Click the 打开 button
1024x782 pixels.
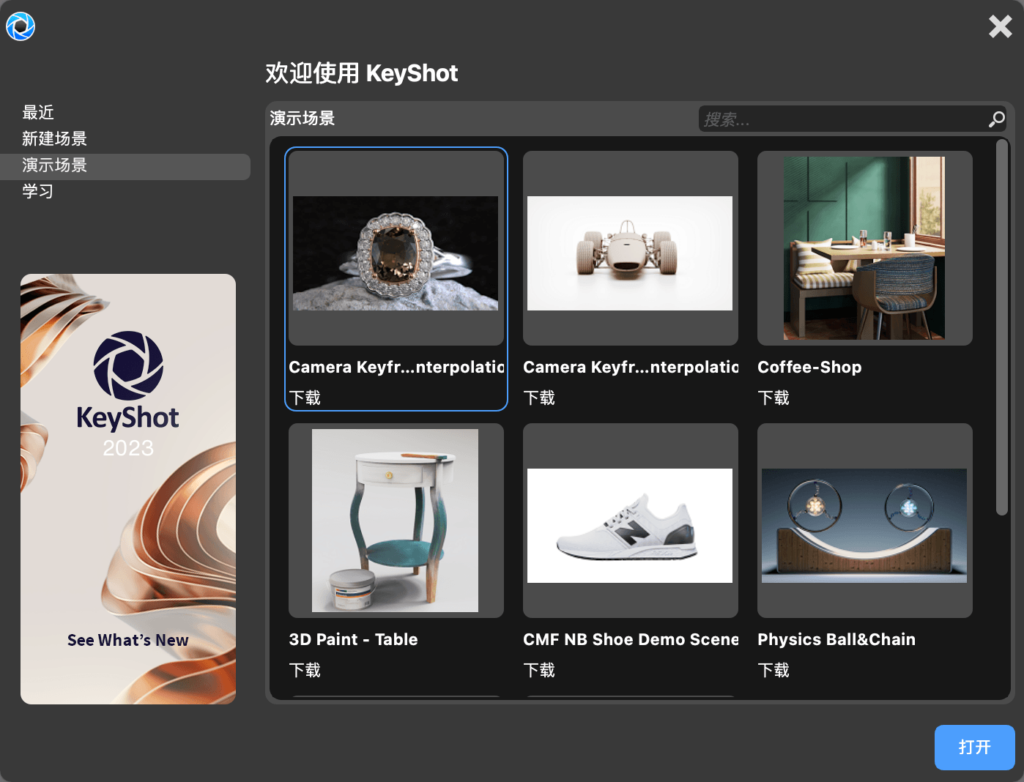[974, 747]
